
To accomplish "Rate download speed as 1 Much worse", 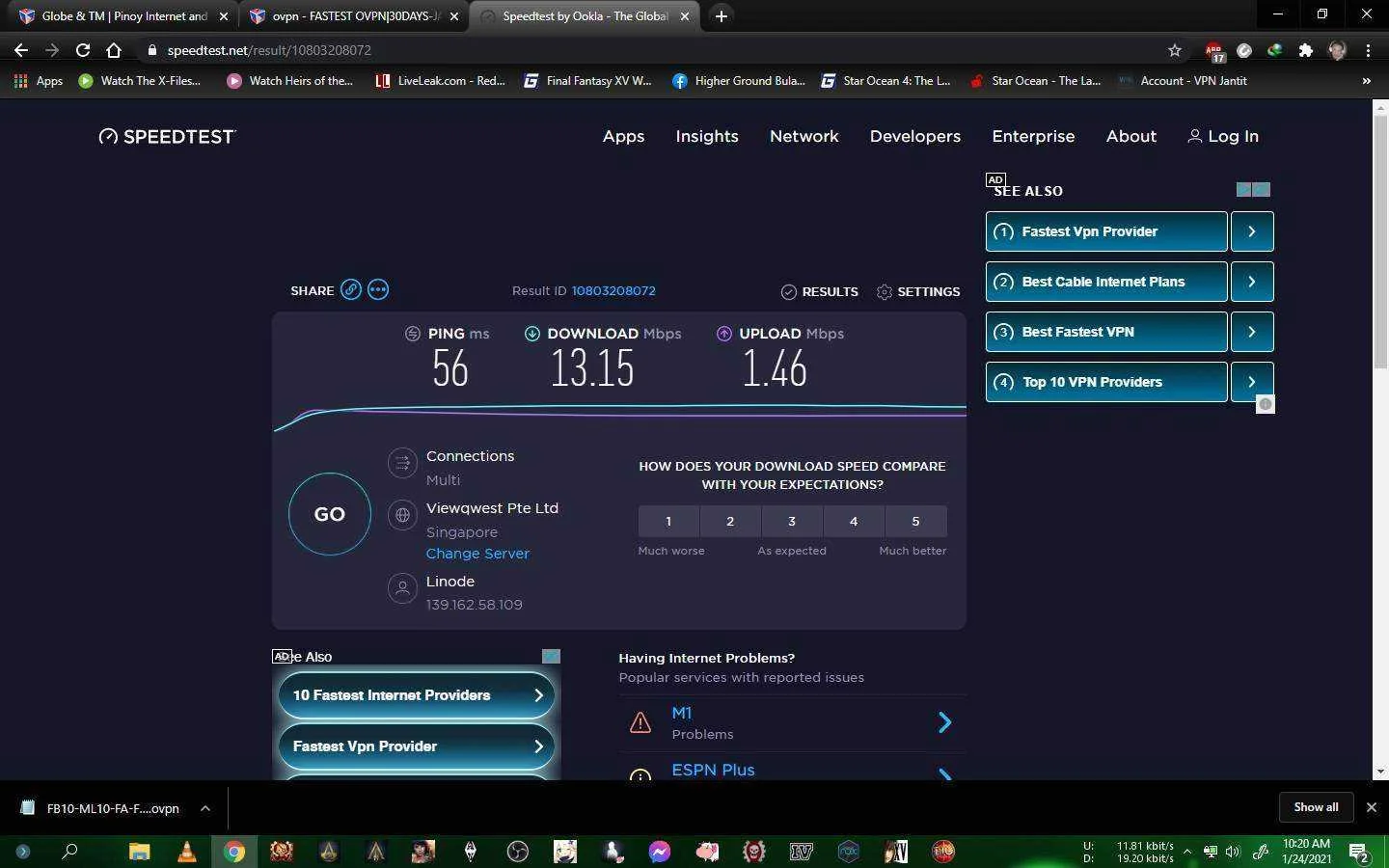I will point(668,521).
